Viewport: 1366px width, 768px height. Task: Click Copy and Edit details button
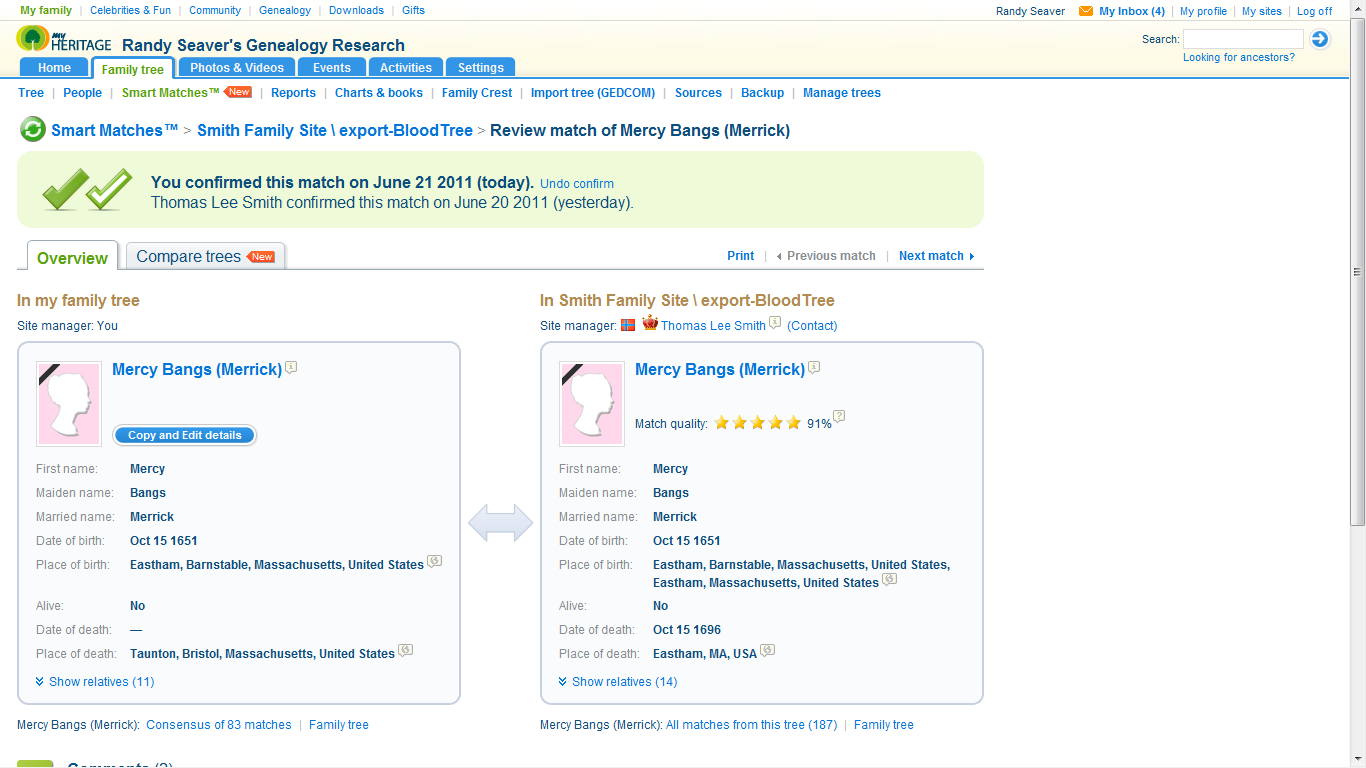point(185,435)
